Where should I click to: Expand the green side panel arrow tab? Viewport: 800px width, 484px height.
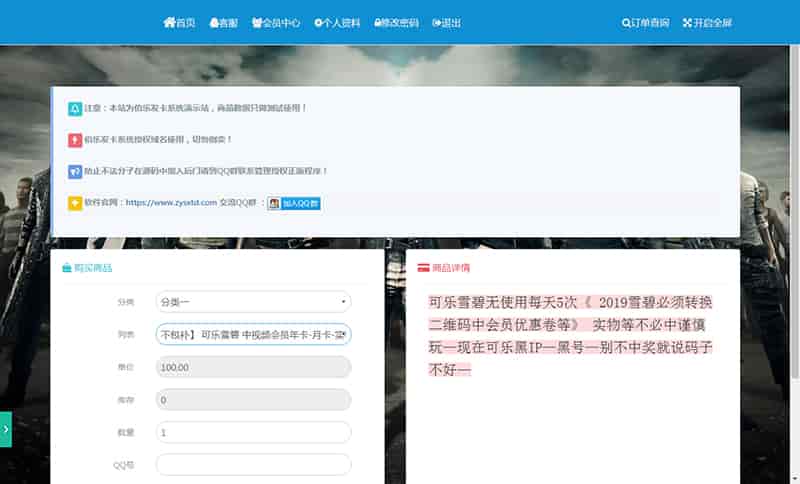6,429
